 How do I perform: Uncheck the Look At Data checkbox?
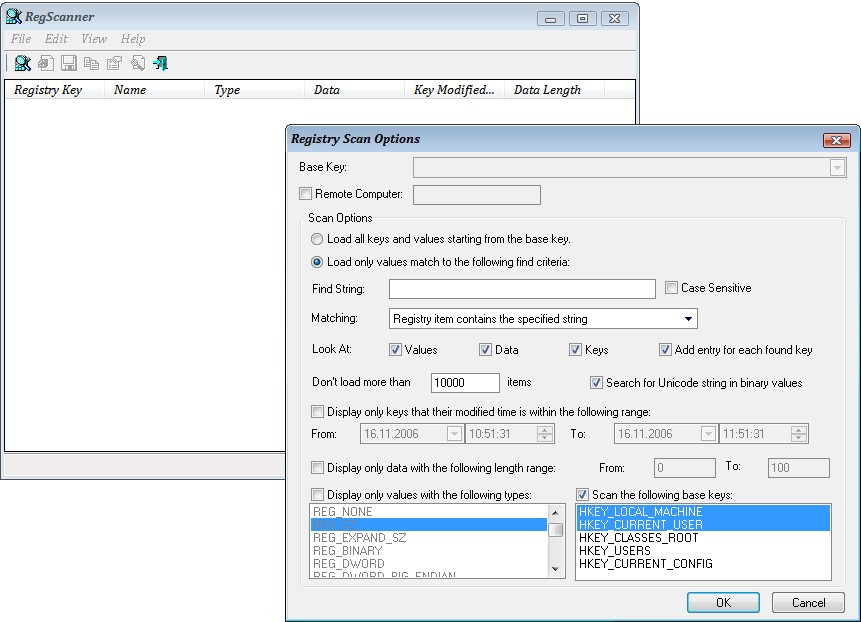pos(485,350)
